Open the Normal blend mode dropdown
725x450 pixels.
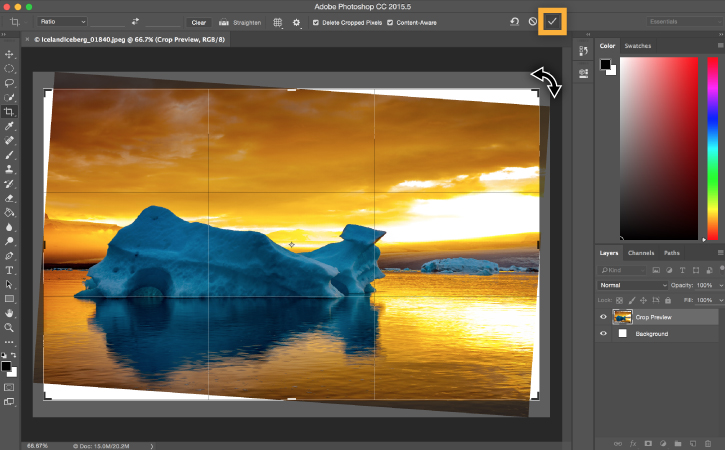tap(633, 285)
